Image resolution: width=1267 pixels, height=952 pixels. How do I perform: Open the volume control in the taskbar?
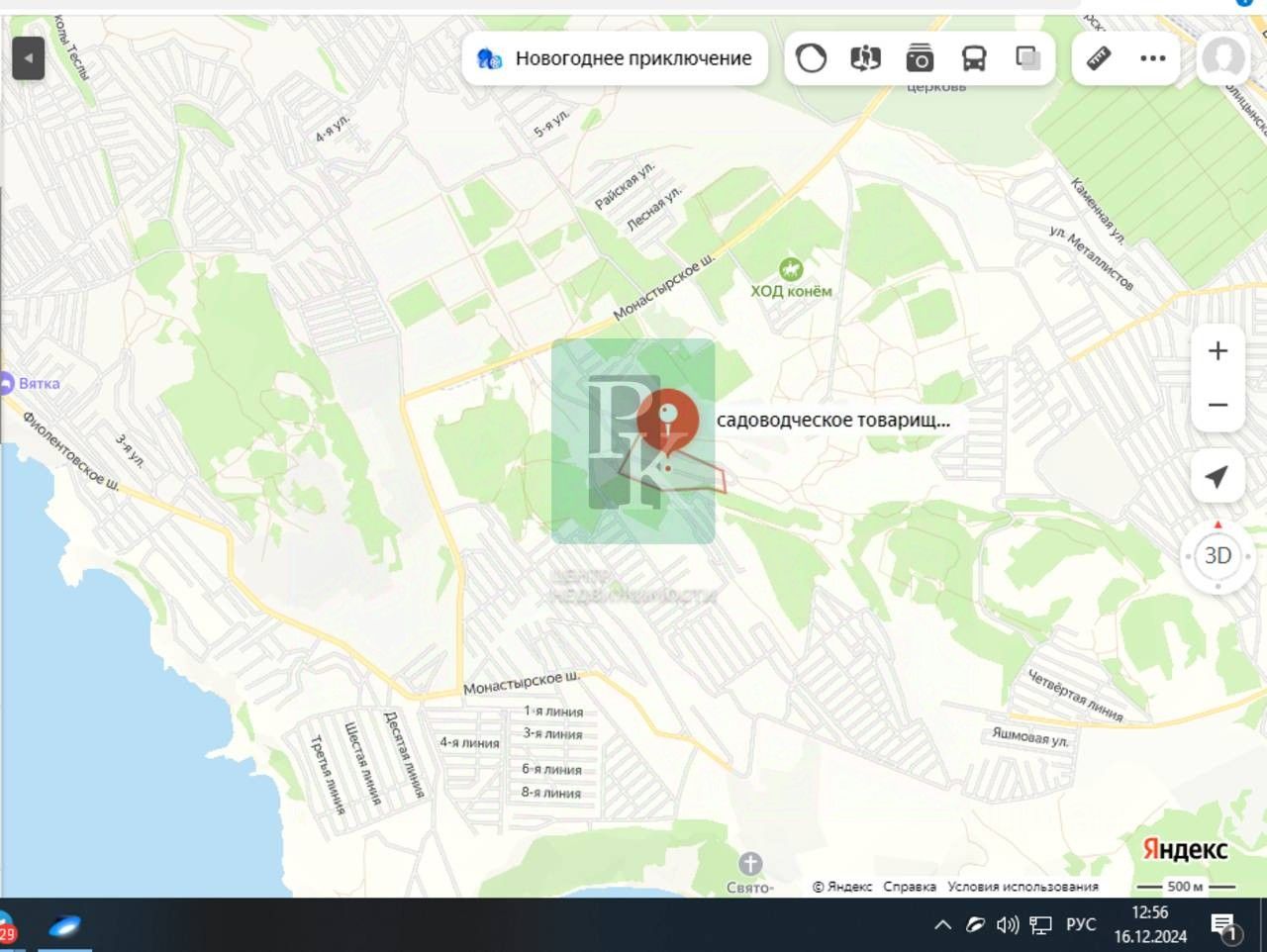(1008, 925)
